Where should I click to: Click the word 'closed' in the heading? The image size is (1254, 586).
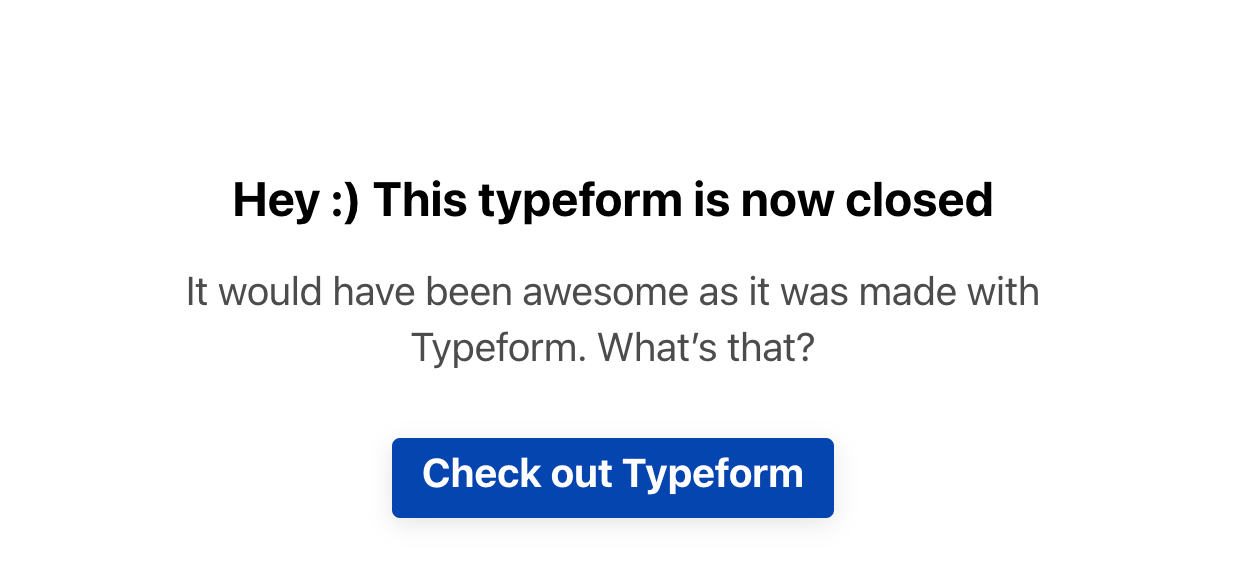coord(919,200)
